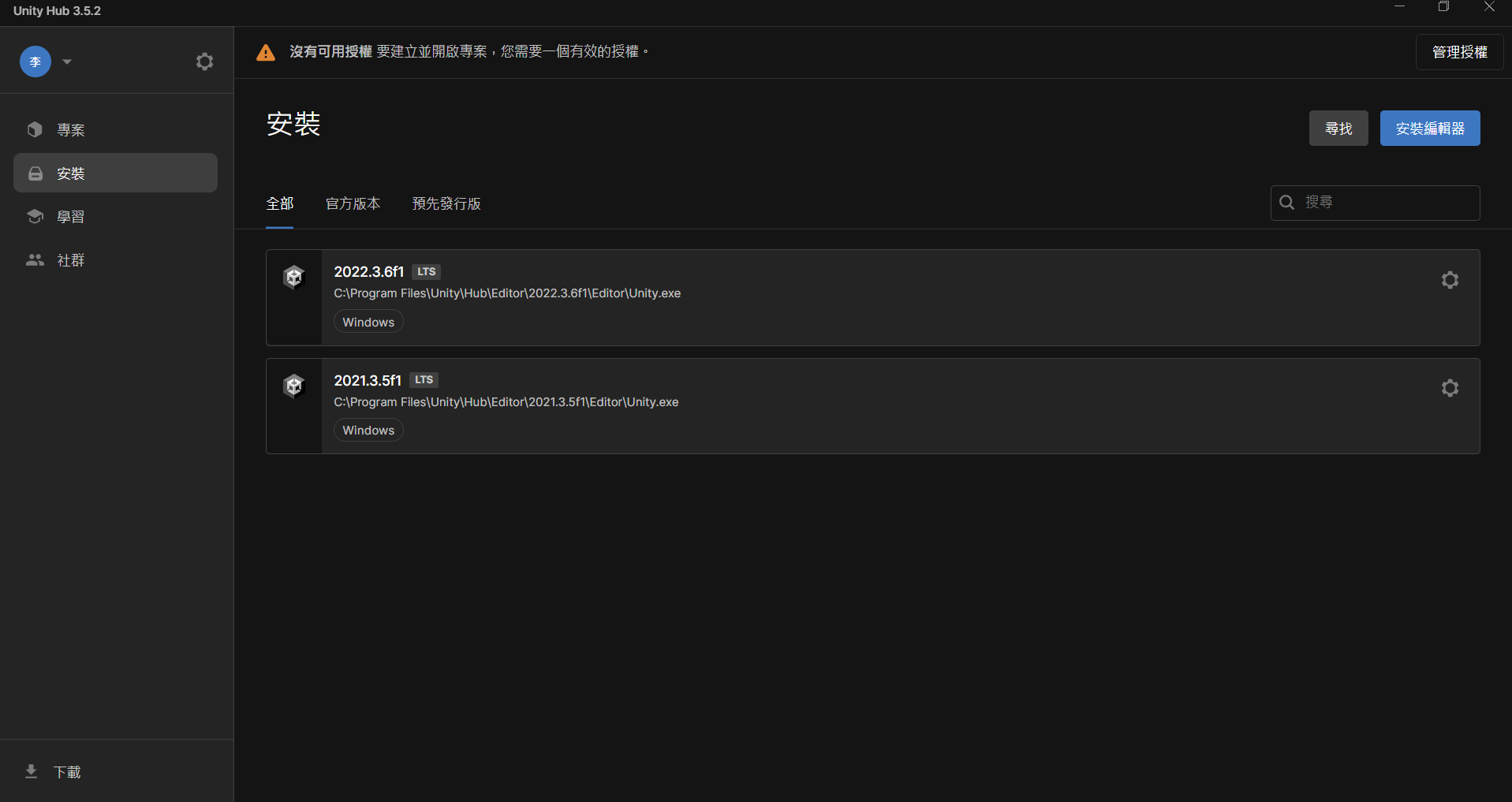Minimize the Unity Hub window
The image size is (1512, 802).
(1400, 7)
